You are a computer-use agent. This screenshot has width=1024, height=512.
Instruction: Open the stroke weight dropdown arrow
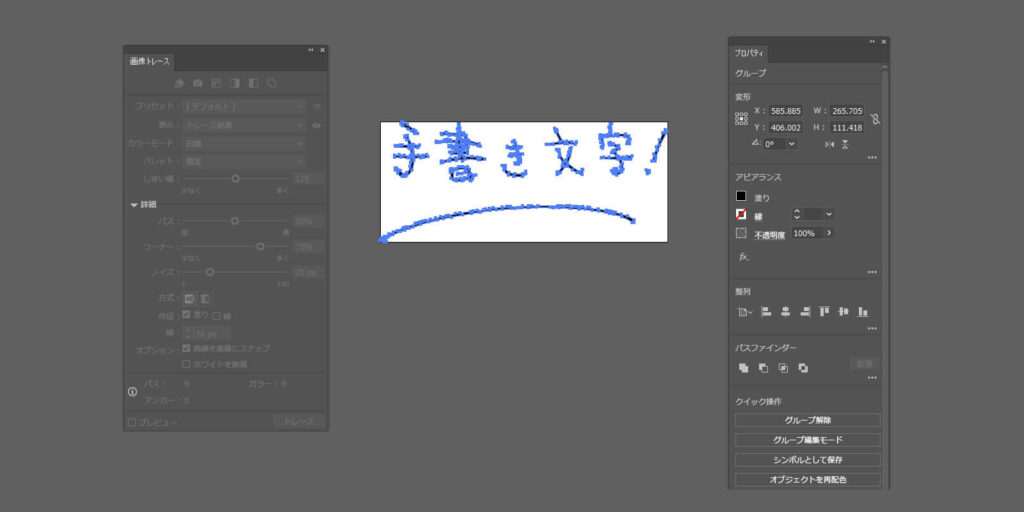829,214
